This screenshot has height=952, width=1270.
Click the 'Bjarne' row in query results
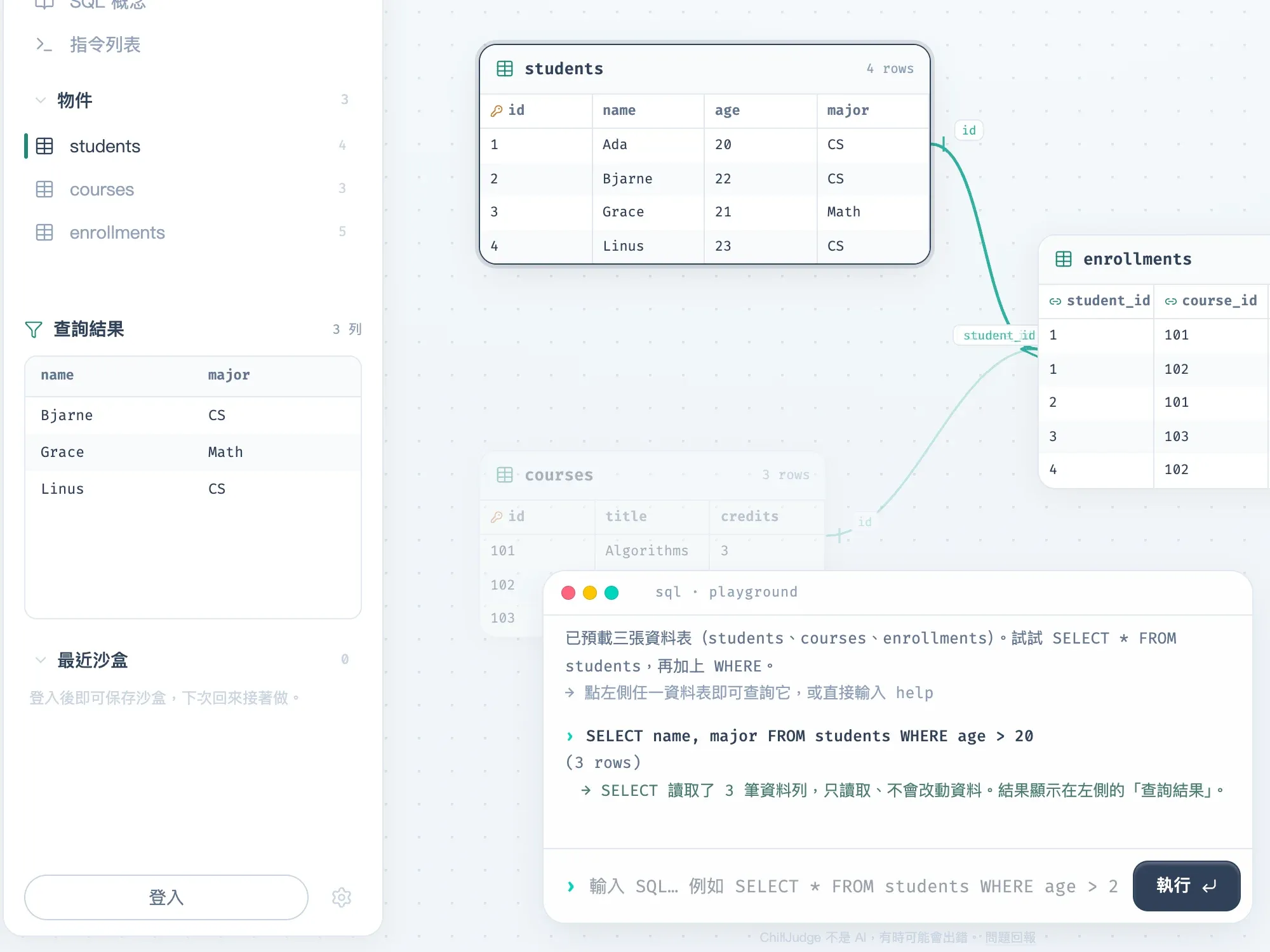tap(193, 415)
